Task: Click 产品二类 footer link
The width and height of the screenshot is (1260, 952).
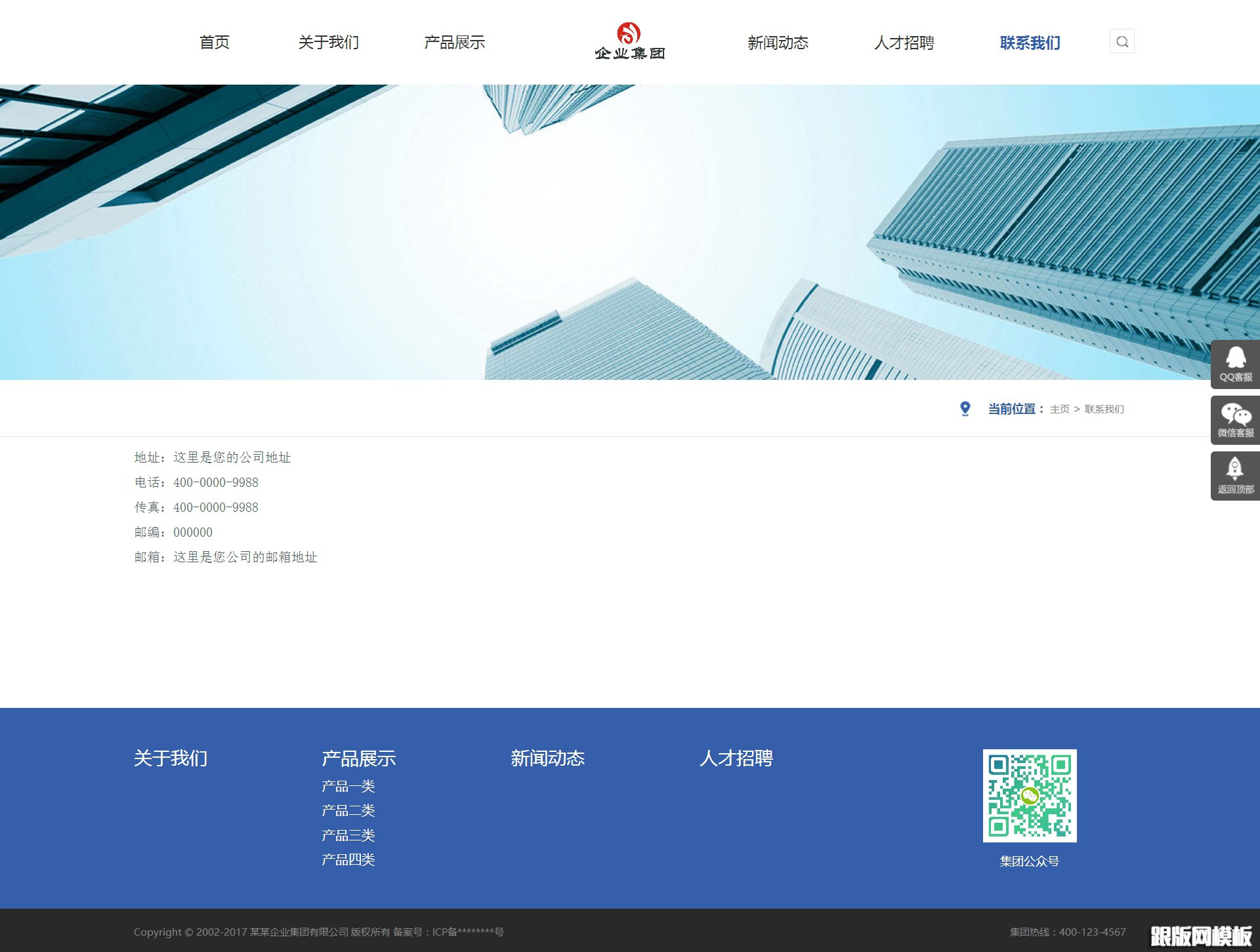Action: [348, 810]
